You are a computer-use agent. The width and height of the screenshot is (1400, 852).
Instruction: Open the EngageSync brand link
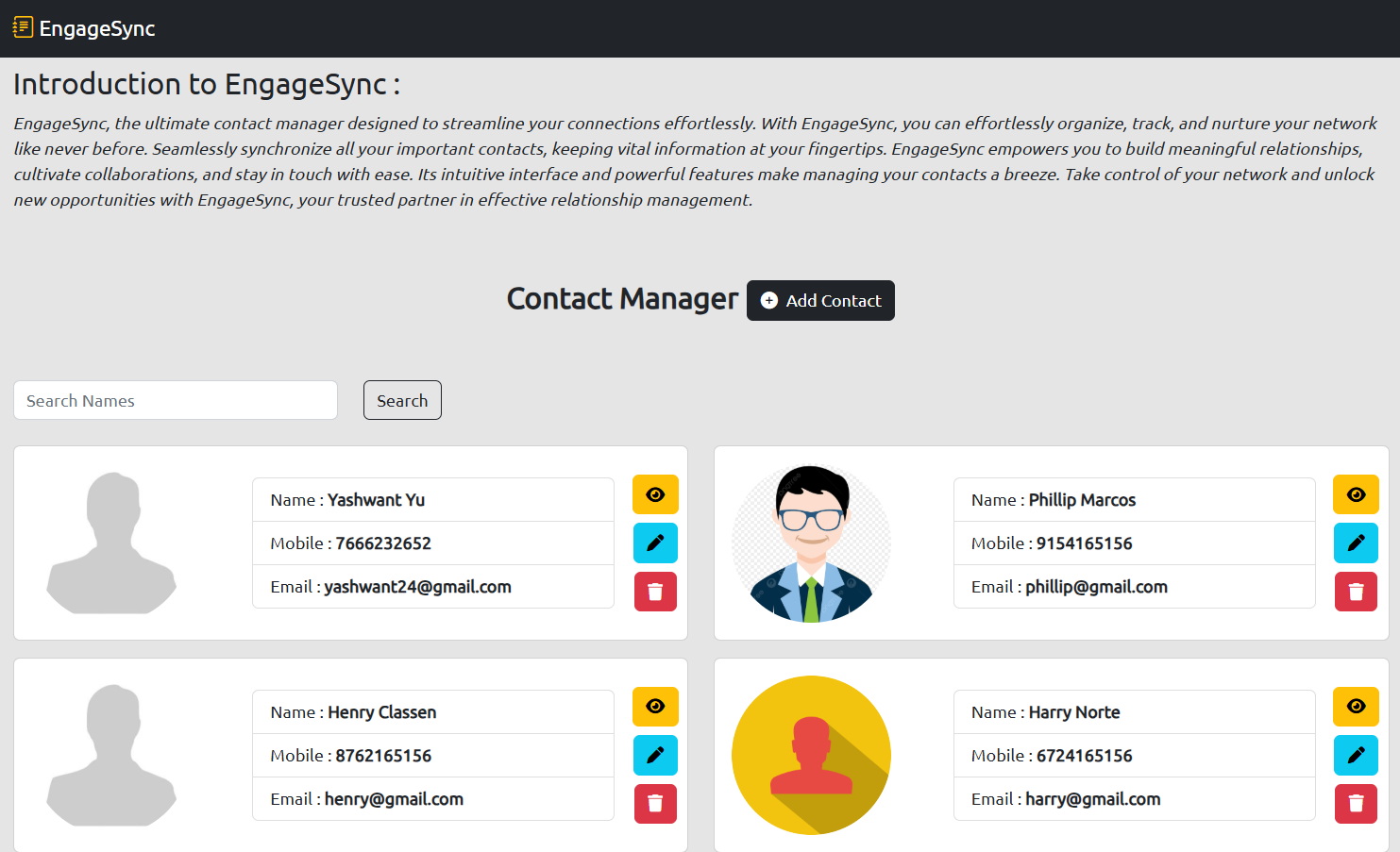point(84,28)
